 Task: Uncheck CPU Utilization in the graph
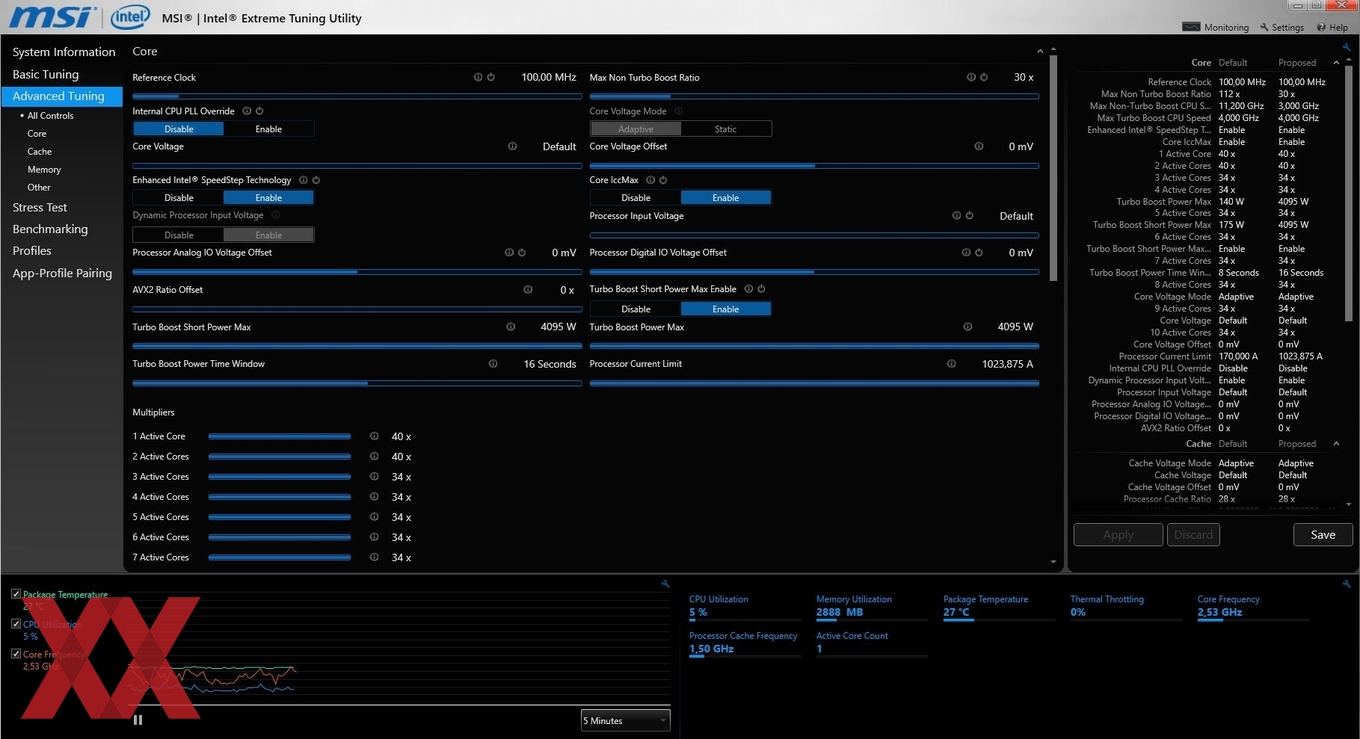(16, 624)
